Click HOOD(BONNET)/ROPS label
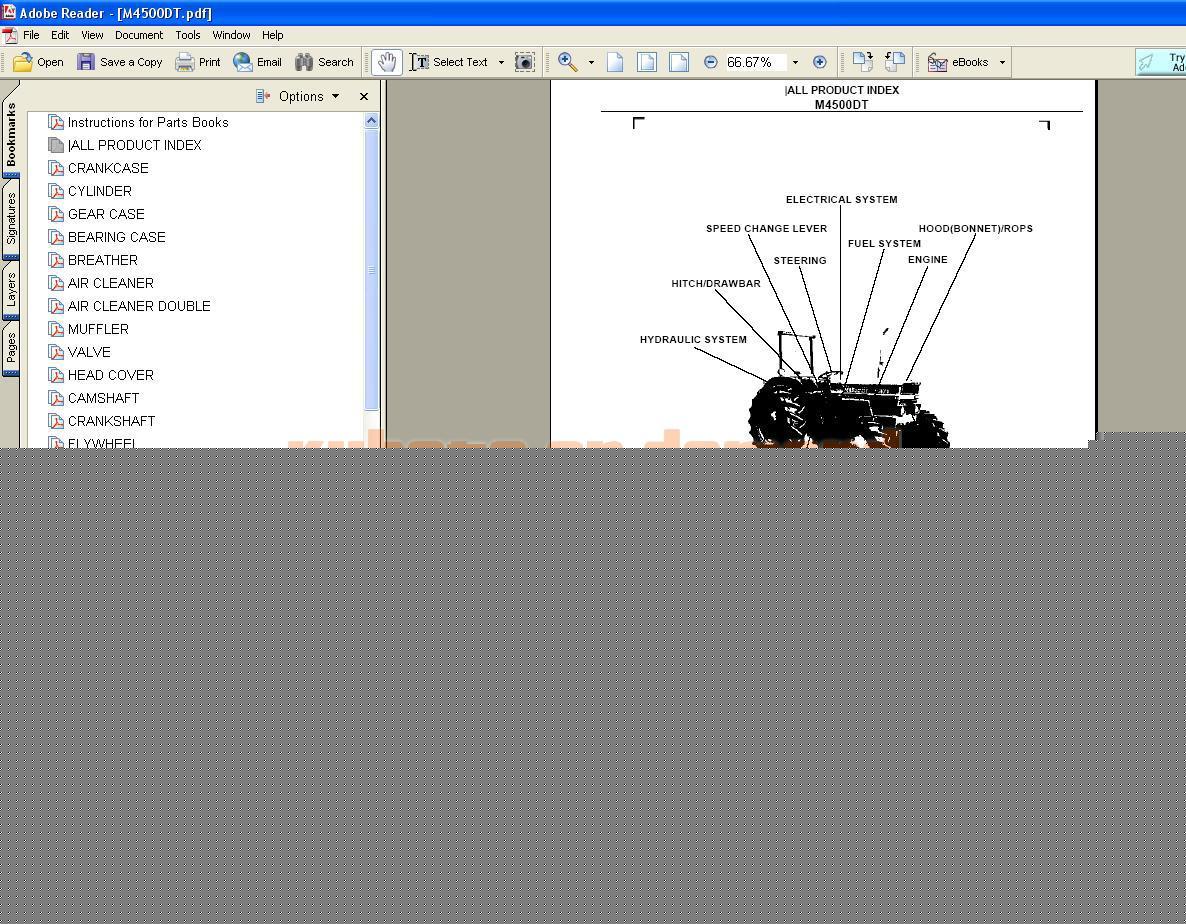 [976, 228]
